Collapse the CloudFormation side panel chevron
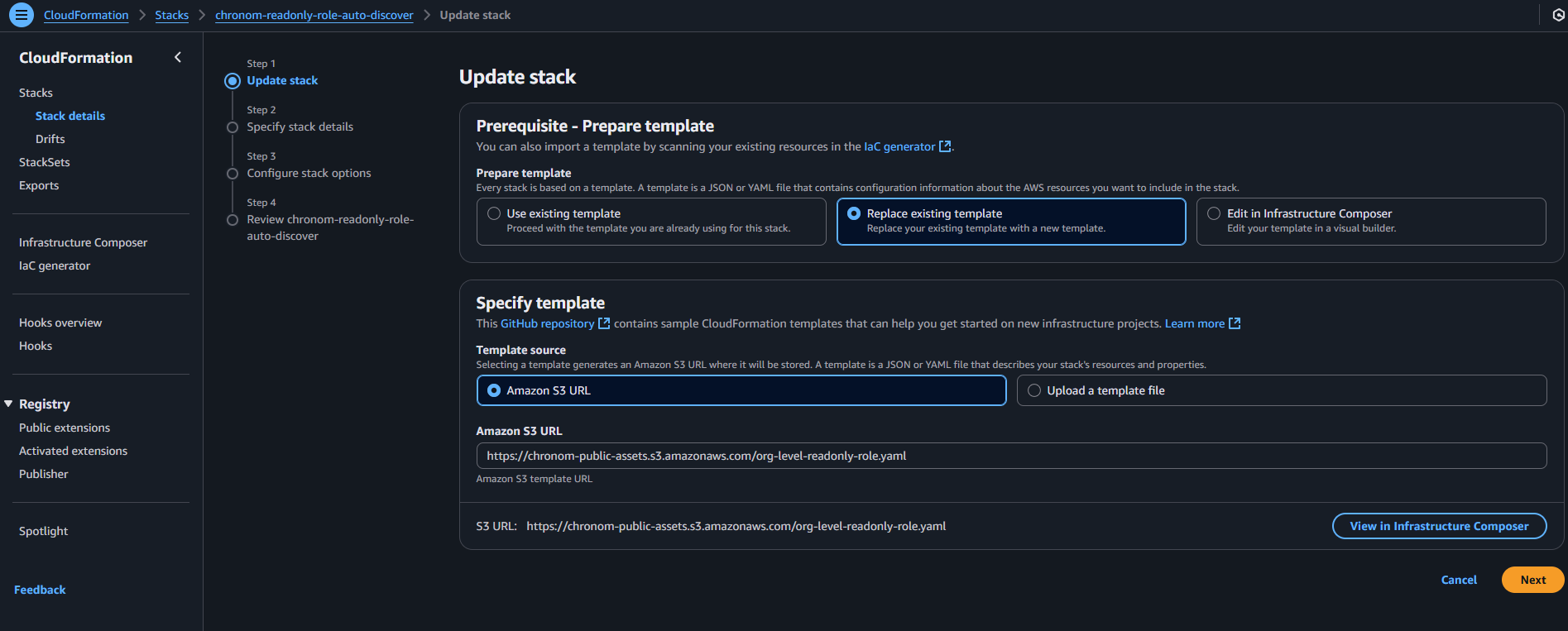Image resolution: width=1568 pixels, height=631 pixels. [x=177, y=57]
